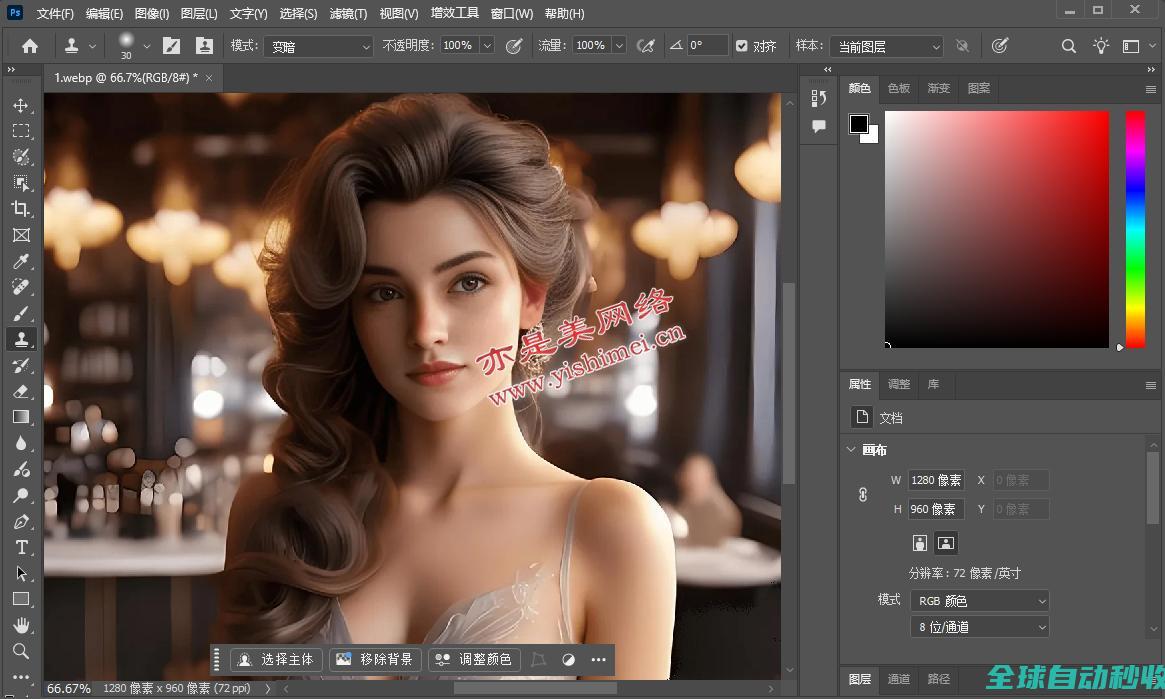This screenshot has height=699, width=1165.
Task: Open the 模式 blend mode dropdown
Action: (318, 46)
